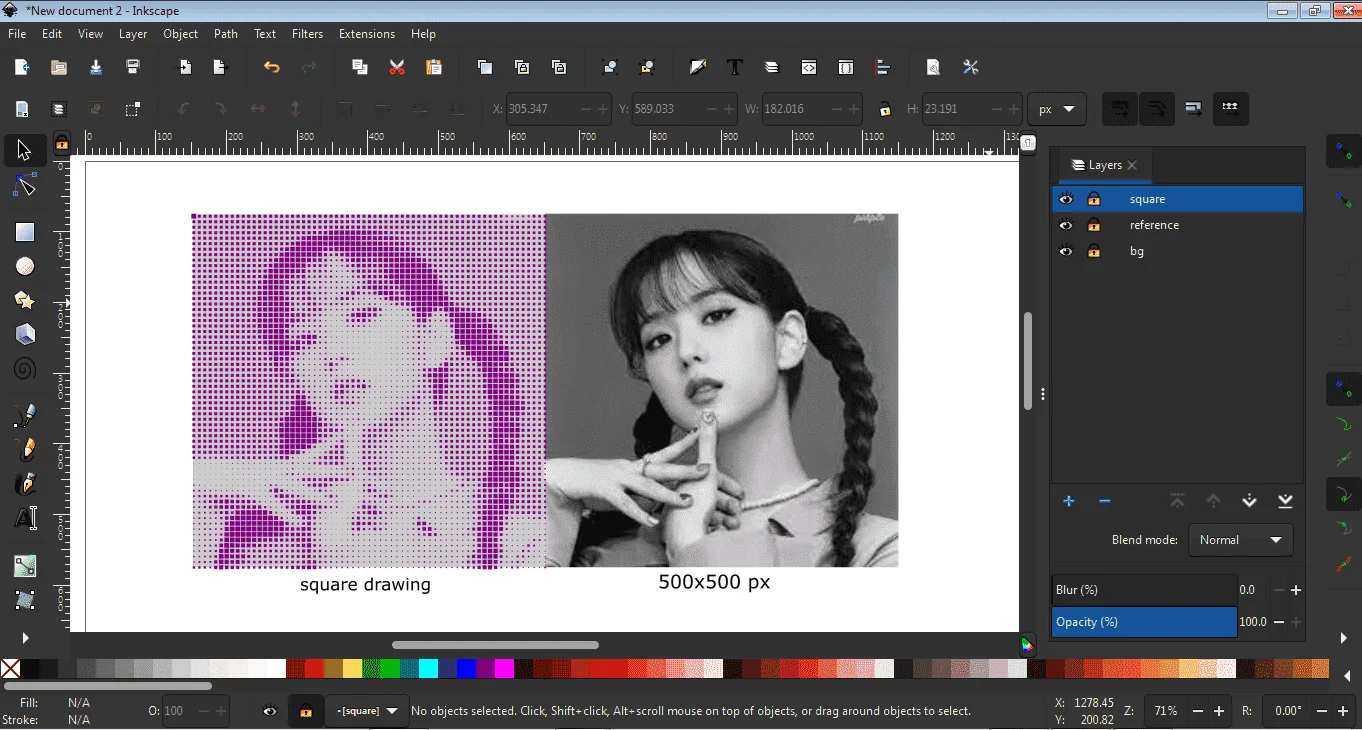
Task: Increase the zoom percentage
Action: (x=1219, y=711)
